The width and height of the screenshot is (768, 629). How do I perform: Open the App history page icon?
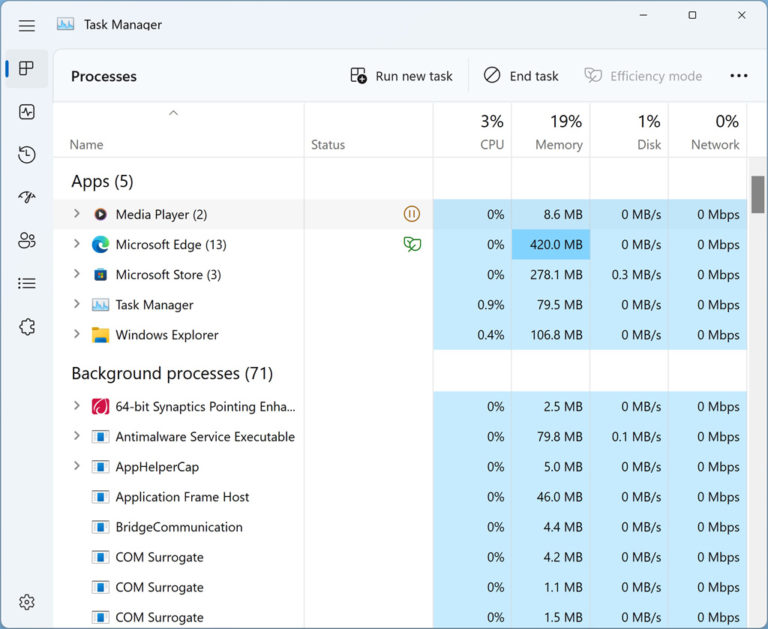pyautogui.click(x=27, y=154)
